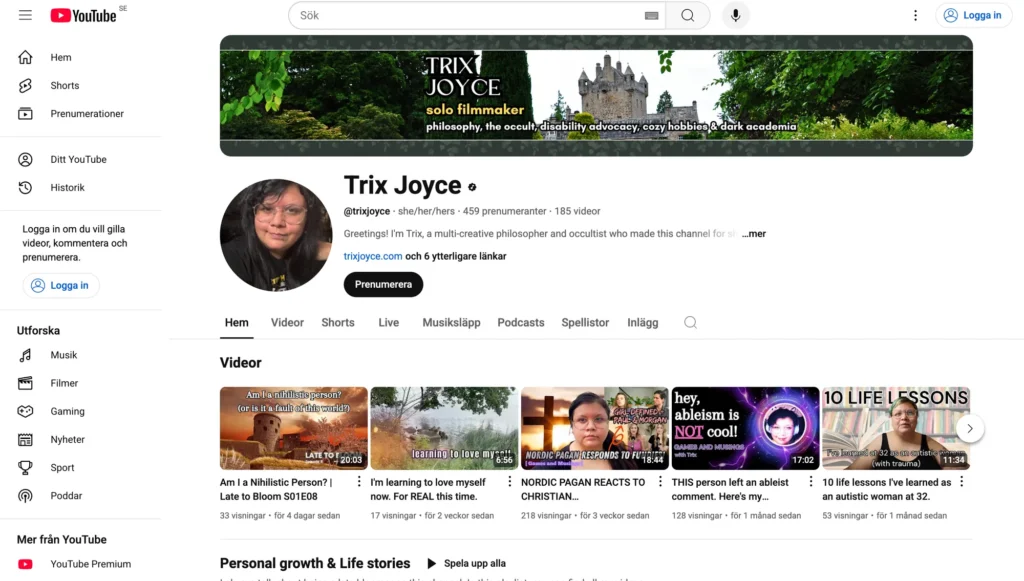Open 'hey, ableism is NOT cool!' video thumbnail
1024x581 pixels.
(745, 428)
